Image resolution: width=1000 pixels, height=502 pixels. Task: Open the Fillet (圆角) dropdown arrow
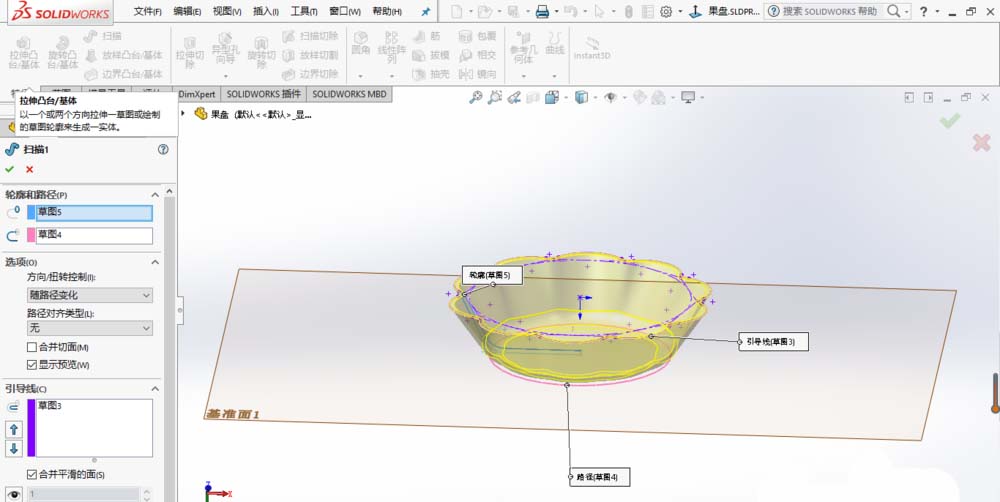tap(361, 76)
